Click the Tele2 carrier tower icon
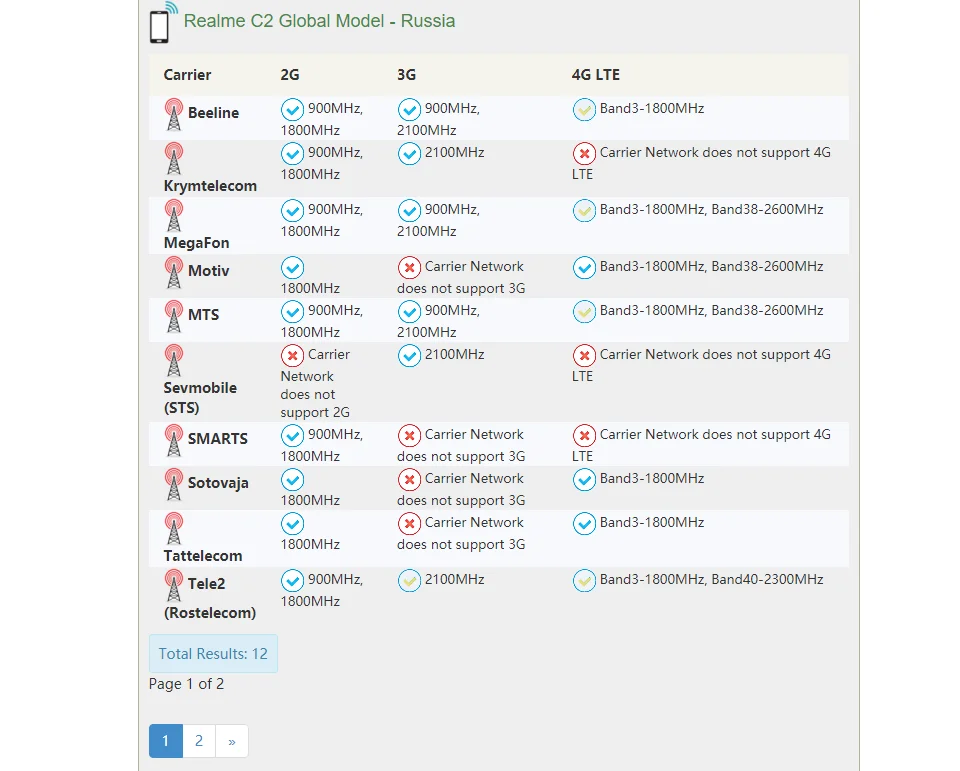 [174, 585]
